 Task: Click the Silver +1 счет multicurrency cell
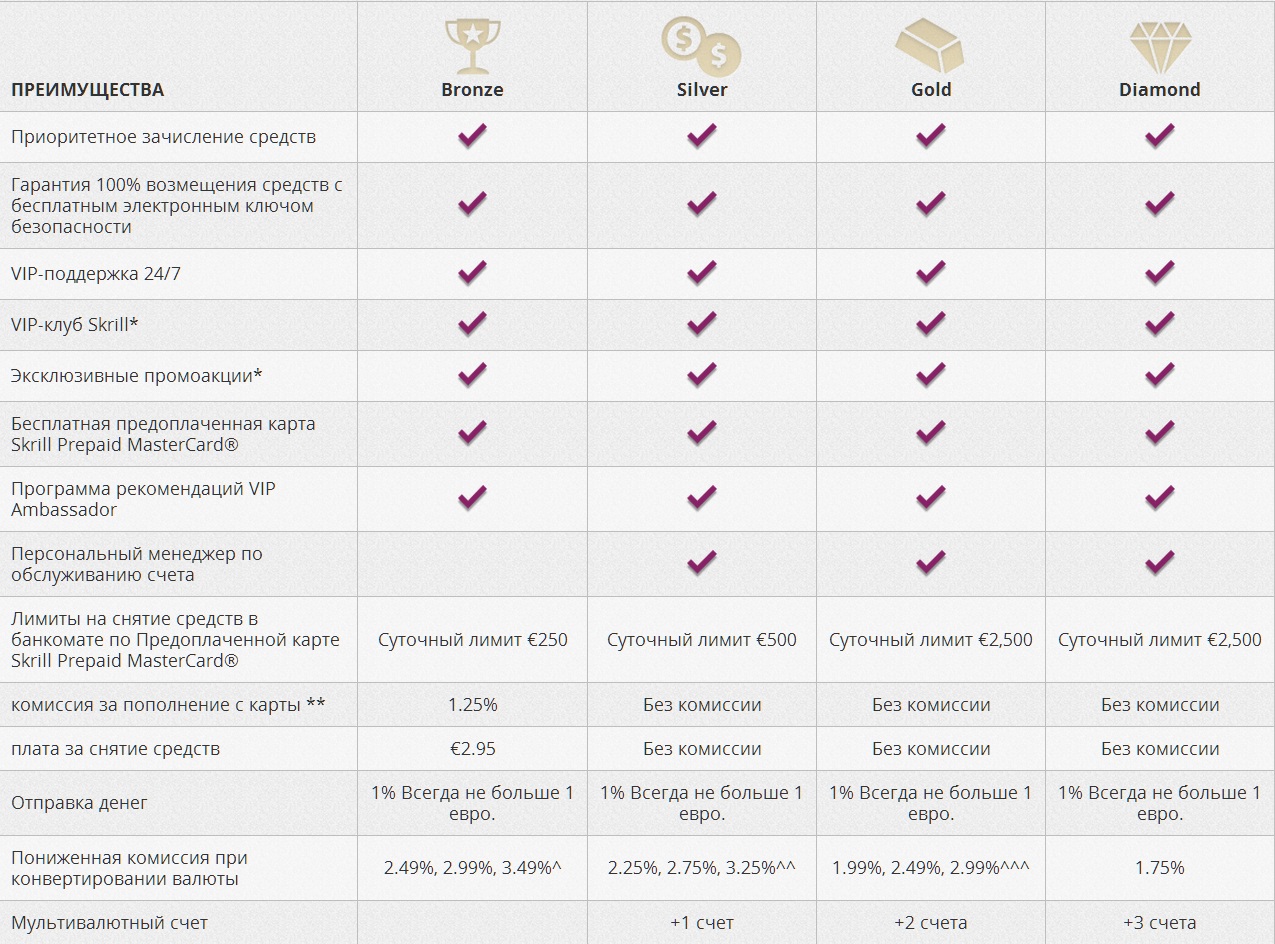[x=701, y=923]
